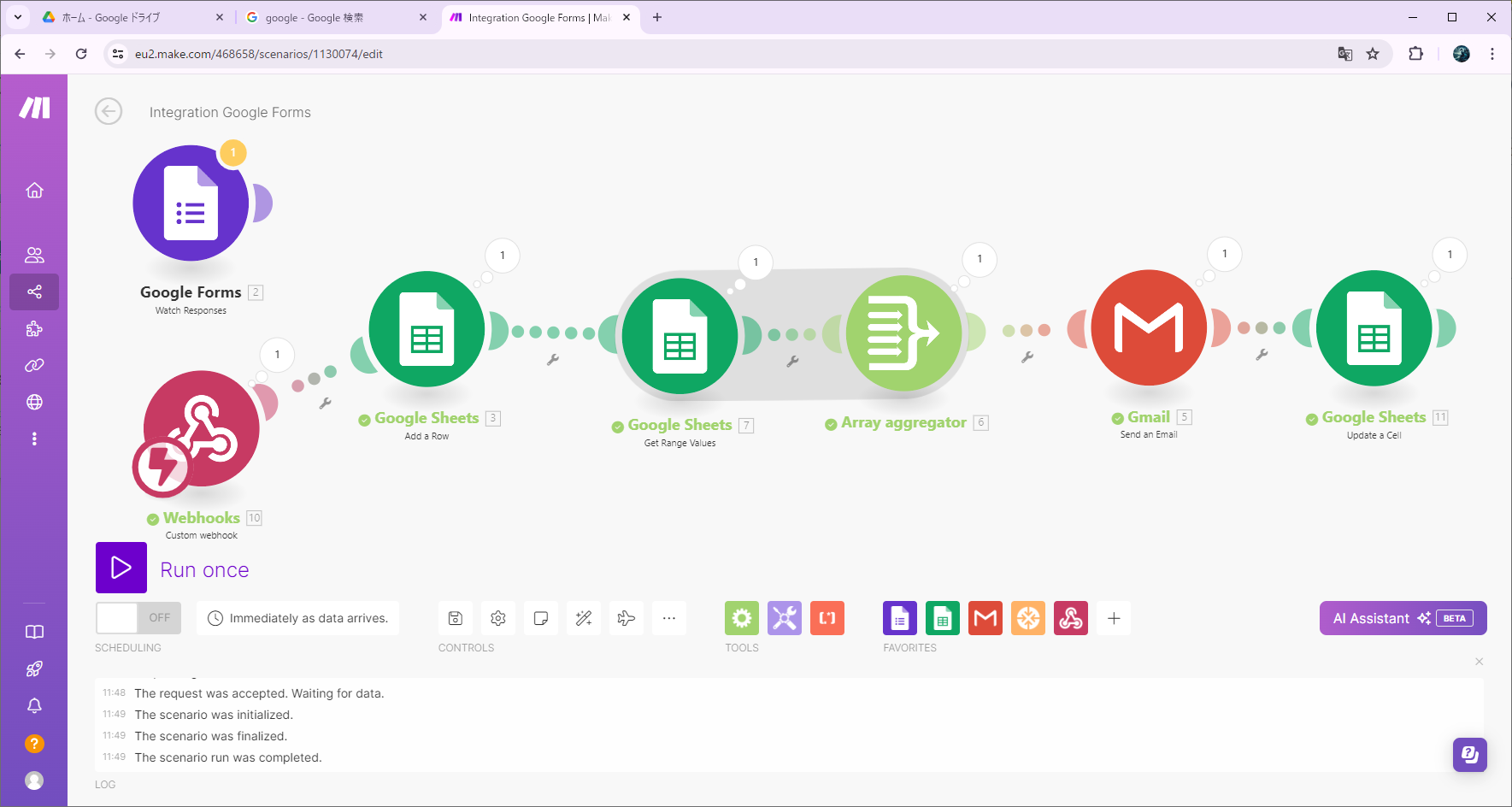
Task: Click the plus to add a favorite app
Action: [1114, 618]
